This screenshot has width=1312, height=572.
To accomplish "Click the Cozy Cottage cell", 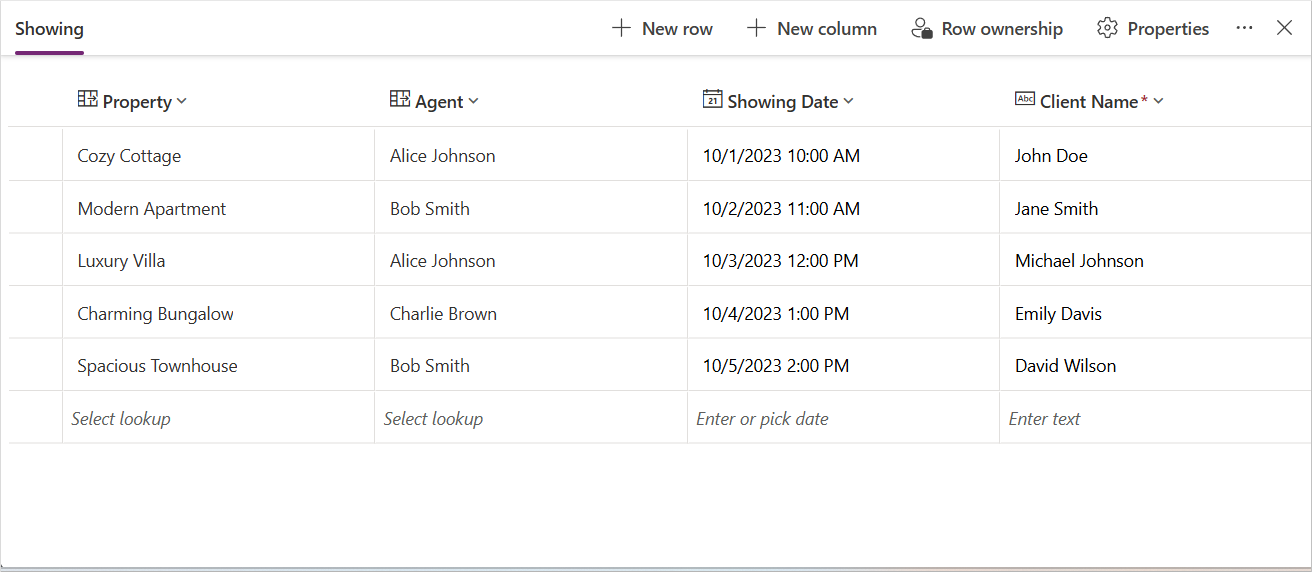I will [218, 155].
